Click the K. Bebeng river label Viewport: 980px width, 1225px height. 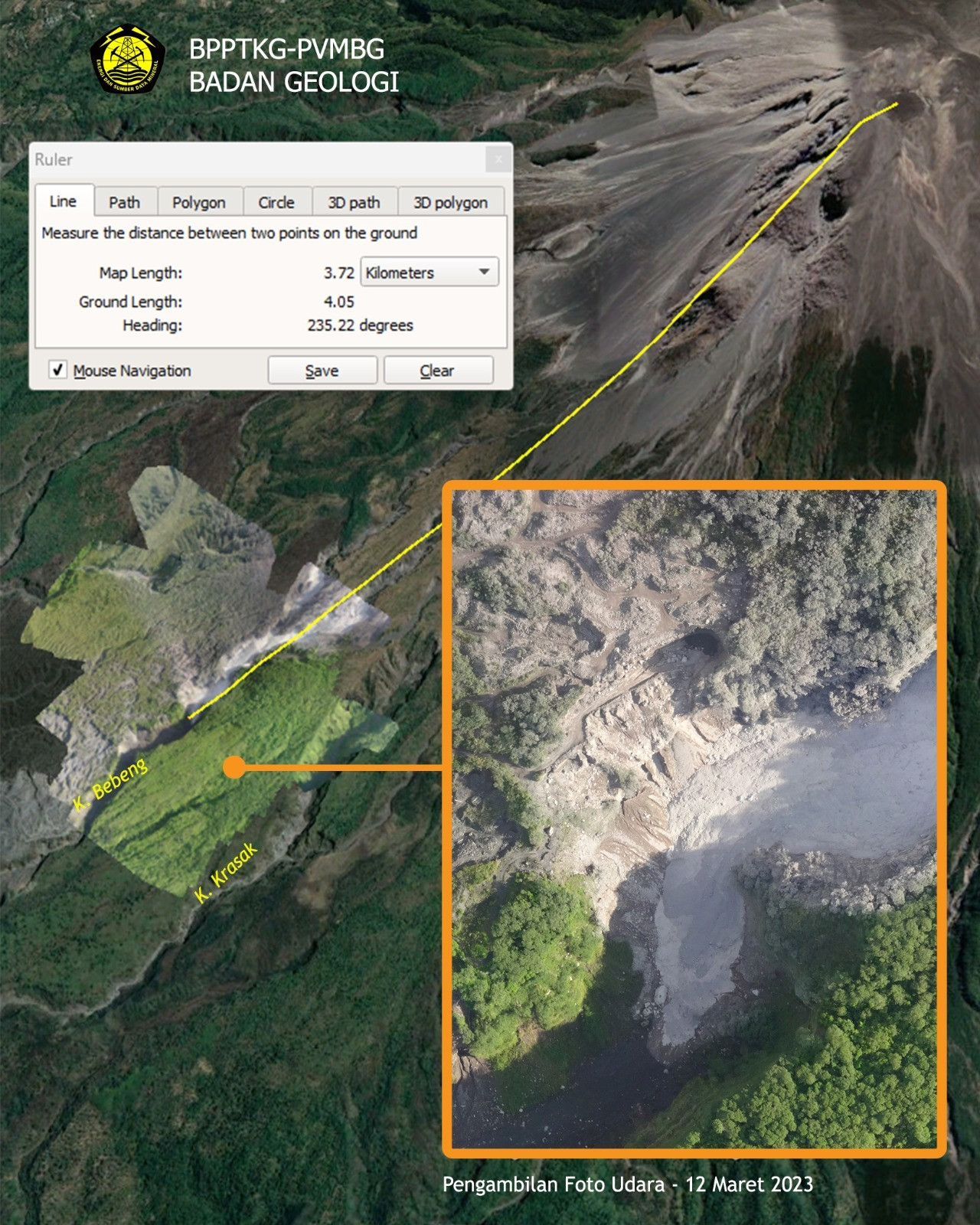click(x=110, y=785)
